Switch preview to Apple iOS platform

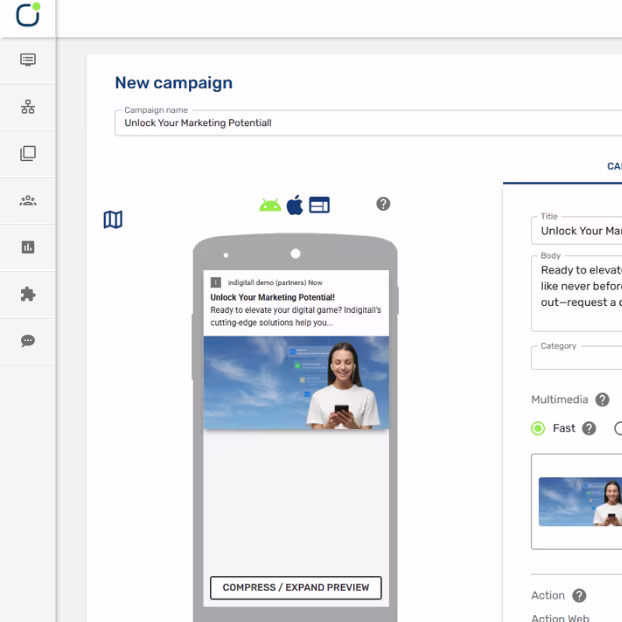pyautogui.click(x=295, y=205)
